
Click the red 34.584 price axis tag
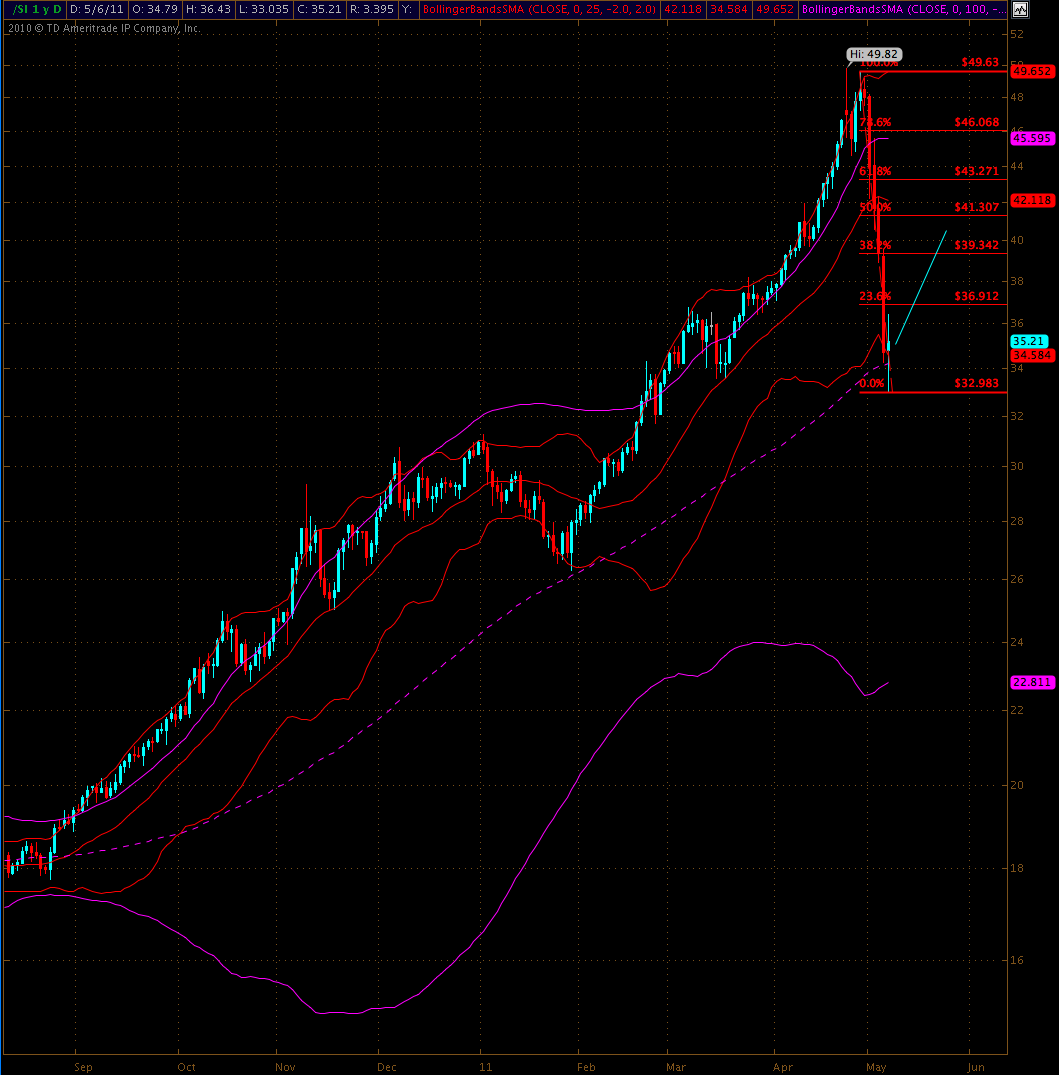click(1031, 355)
